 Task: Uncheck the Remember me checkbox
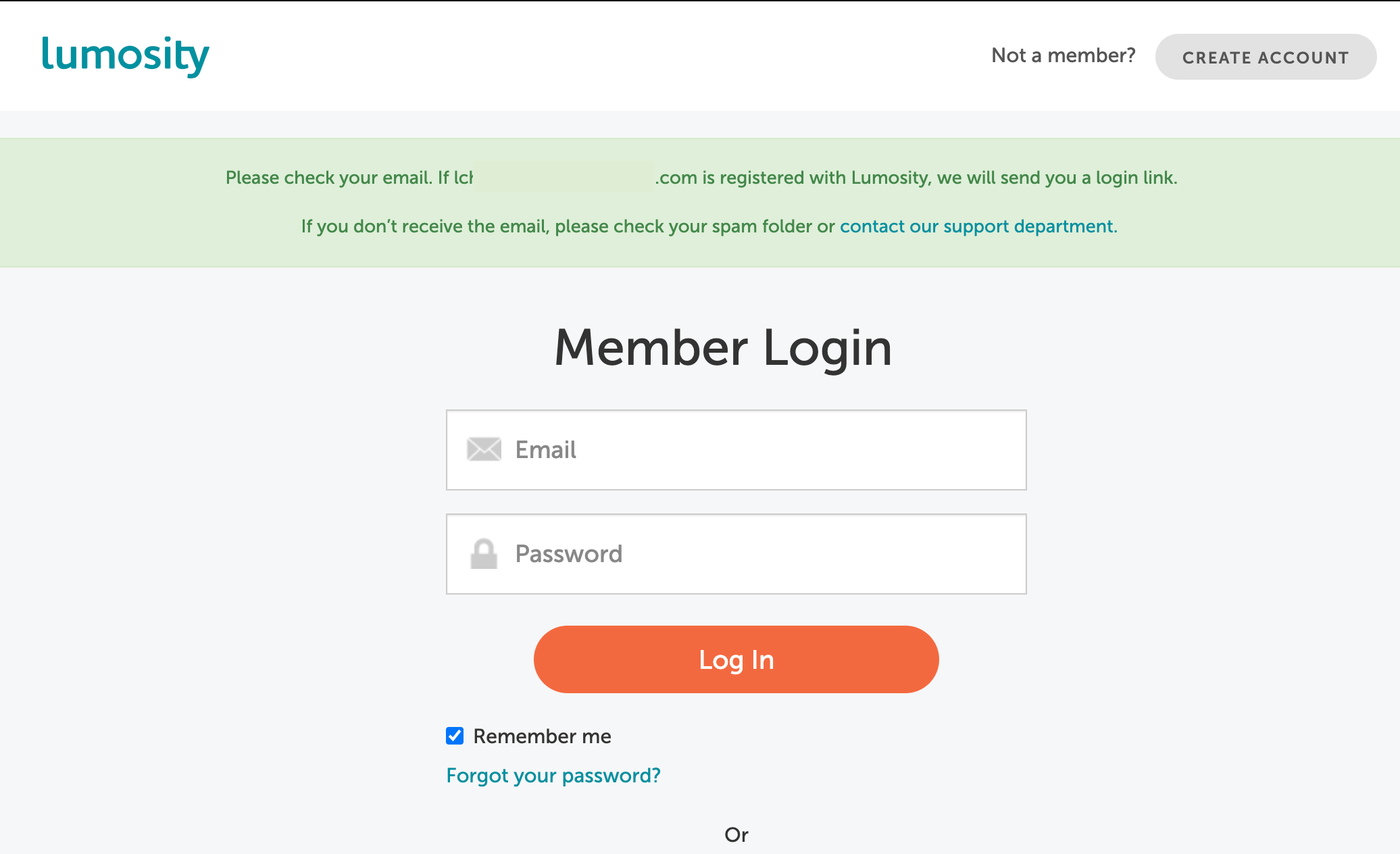(x=455, y=736)
